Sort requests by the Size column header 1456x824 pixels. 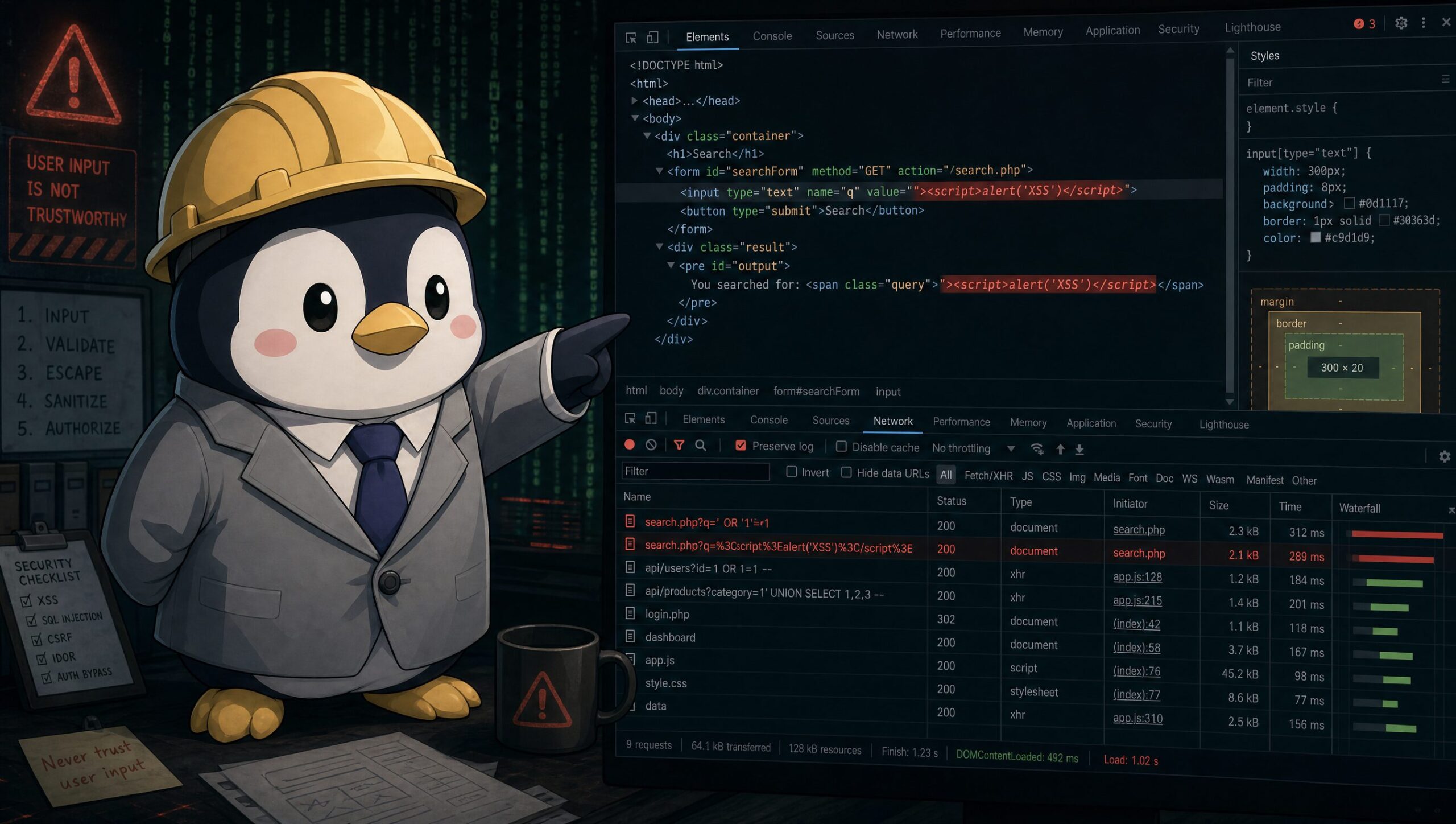1219,505
